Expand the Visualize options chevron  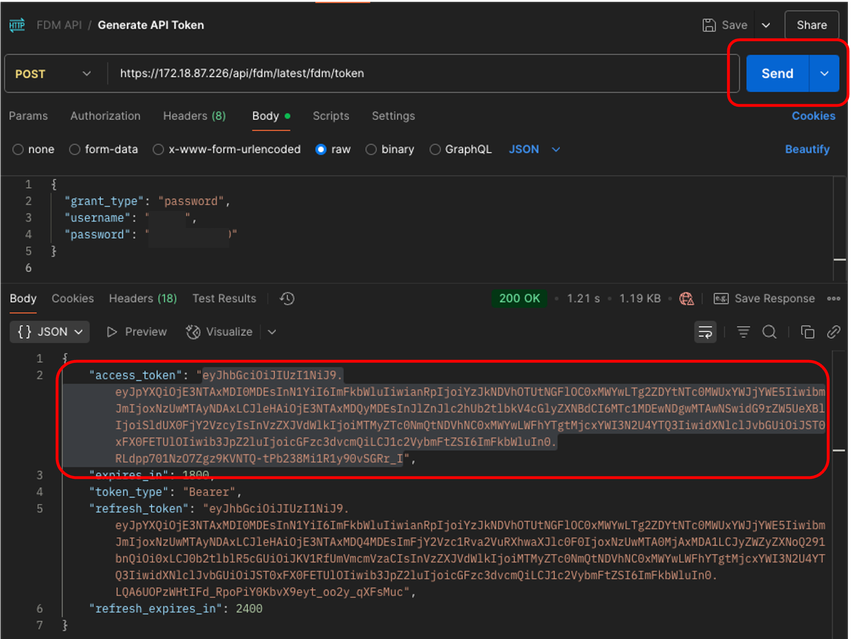[x=272, y=332]
